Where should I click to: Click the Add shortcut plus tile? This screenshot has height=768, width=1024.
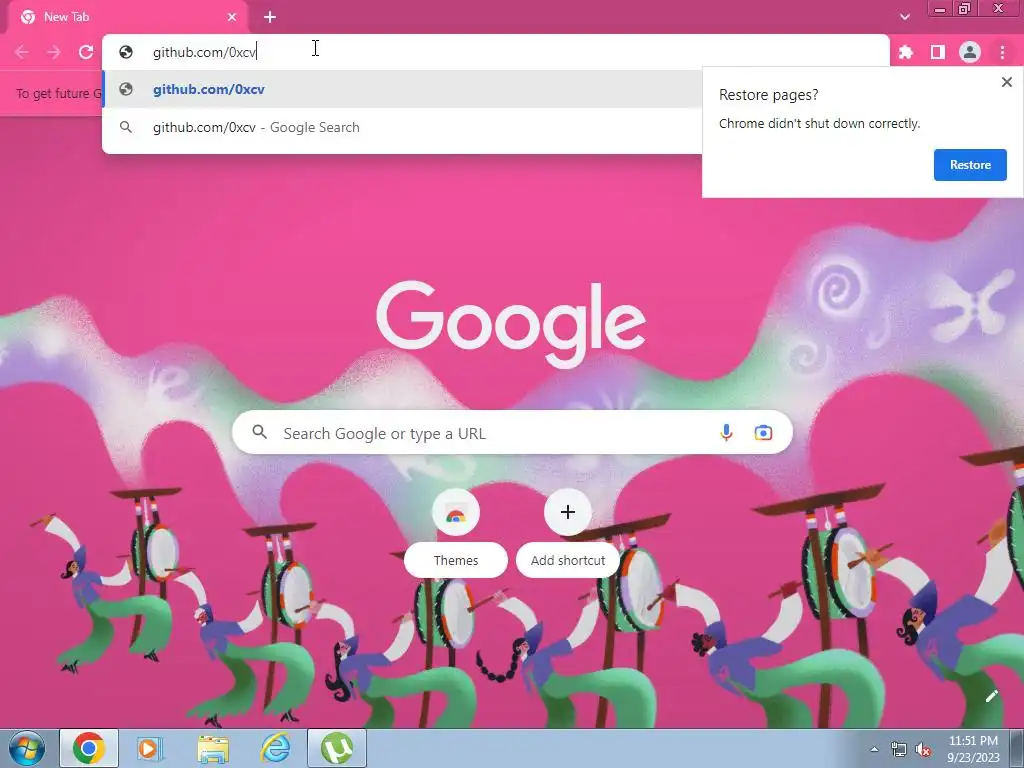coord(568,534)
